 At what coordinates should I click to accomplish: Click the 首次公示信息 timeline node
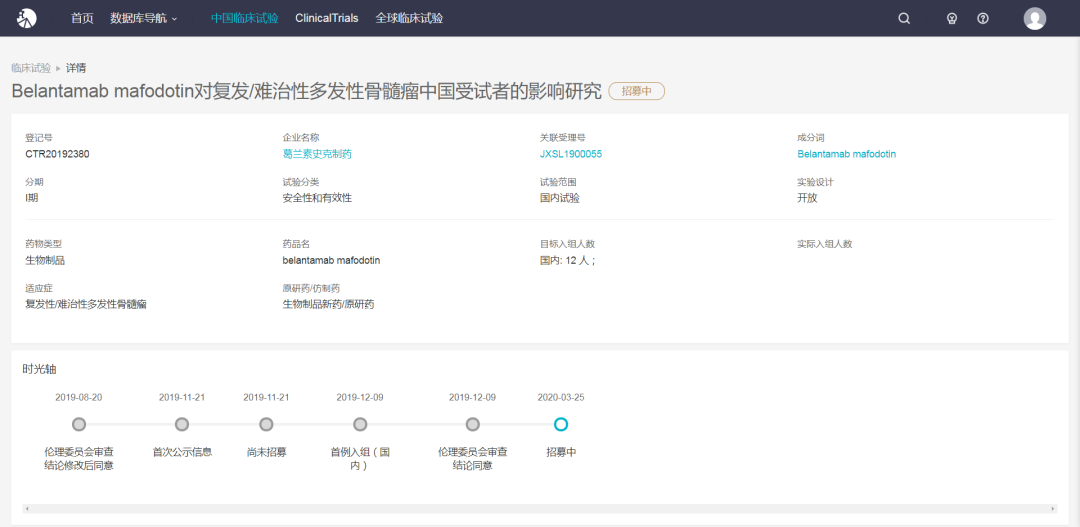coord(182,424)
